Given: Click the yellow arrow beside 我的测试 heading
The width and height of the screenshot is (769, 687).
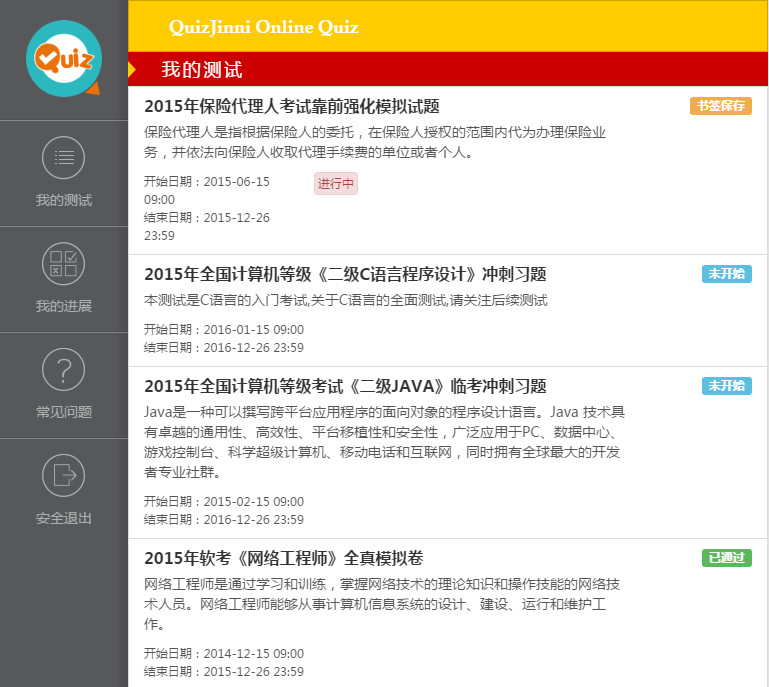Looking at the screenshot, I should 132,69.
